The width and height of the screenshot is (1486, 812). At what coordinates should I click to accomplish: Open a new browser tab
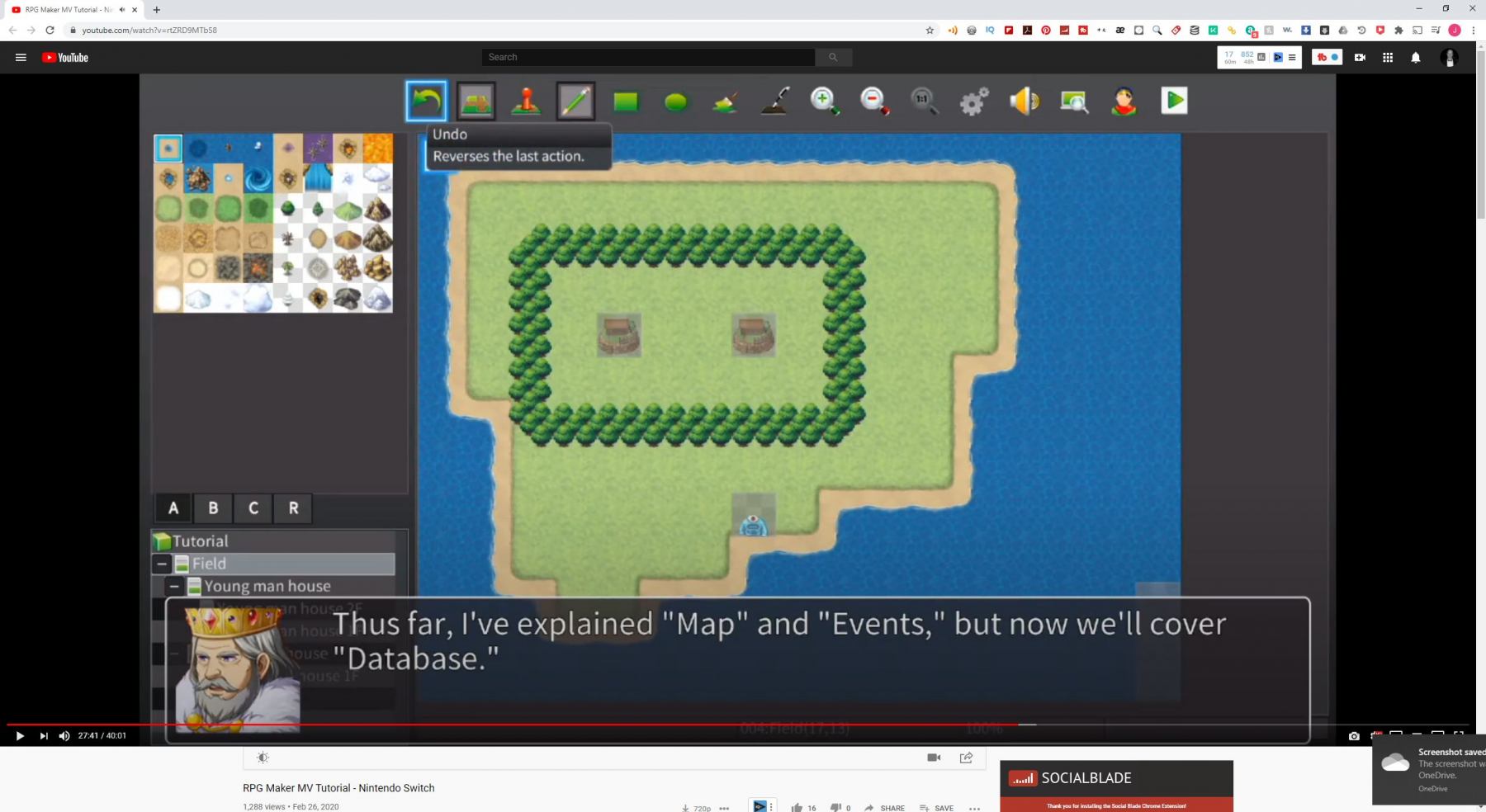157,9
